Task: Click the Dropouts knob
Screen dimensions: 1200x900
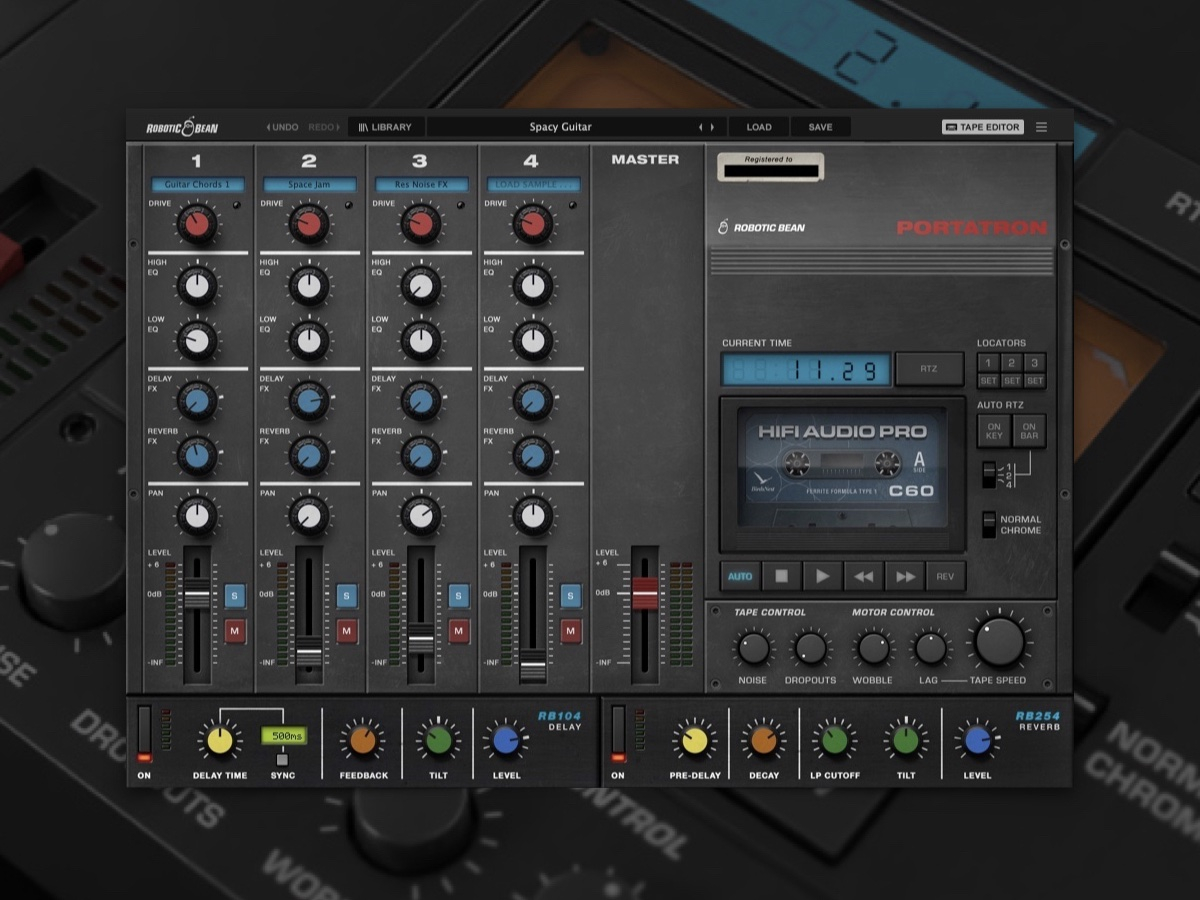Action: coord(810,648)
